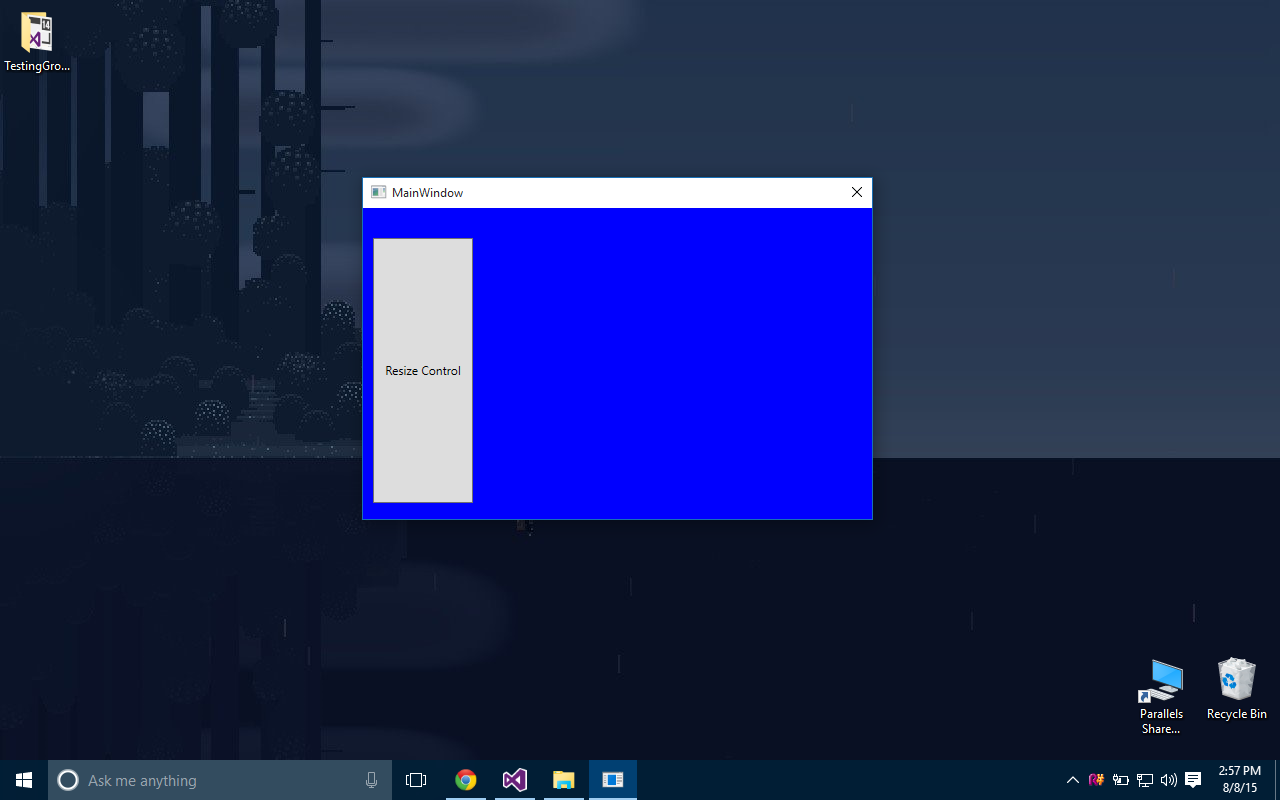Open the clock and calendar from the taskbar
This screenshot has width=1280, height=800.
[1238, 779]
